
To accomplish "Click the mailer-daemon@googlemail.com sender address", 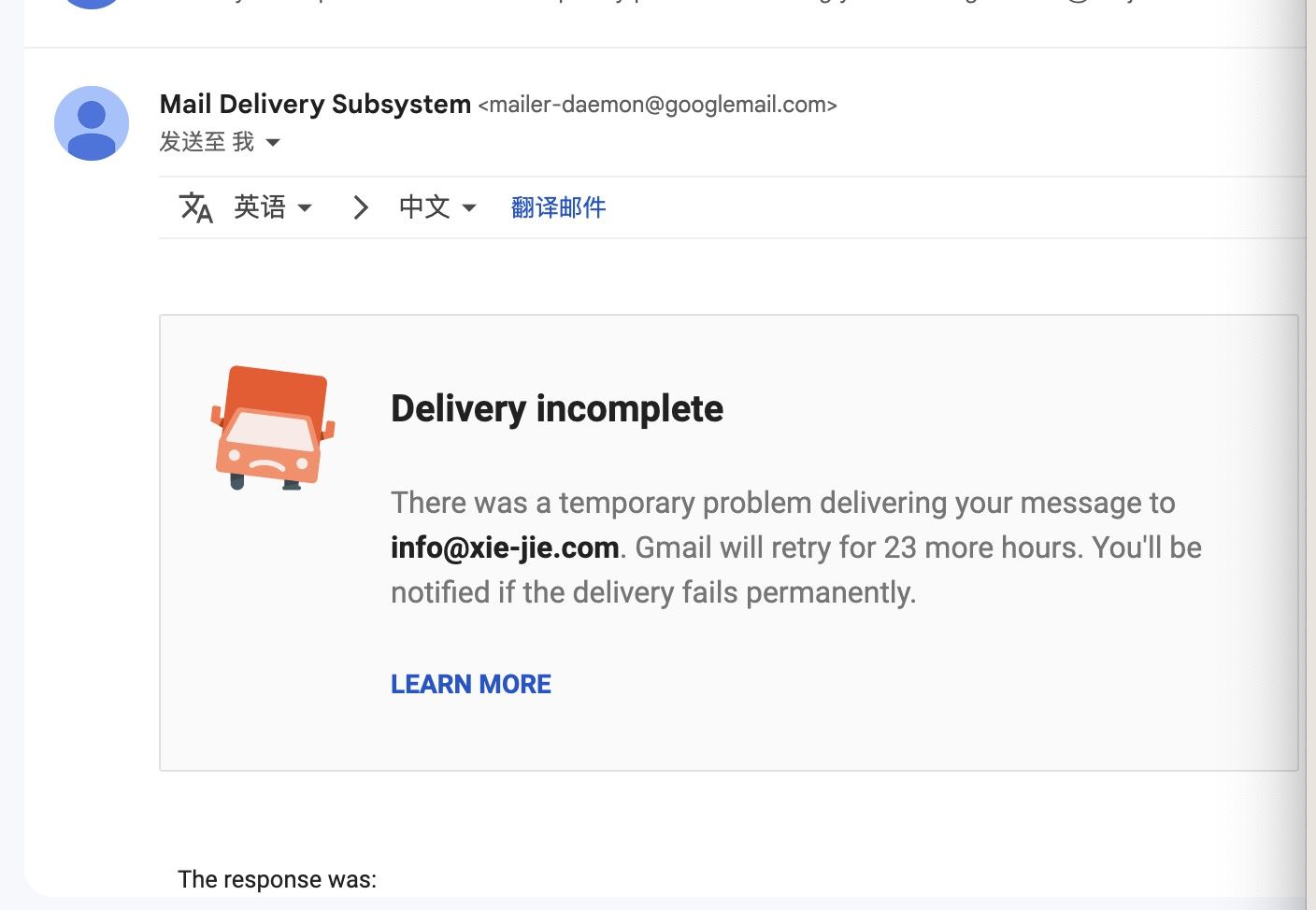I will point(657,105).
